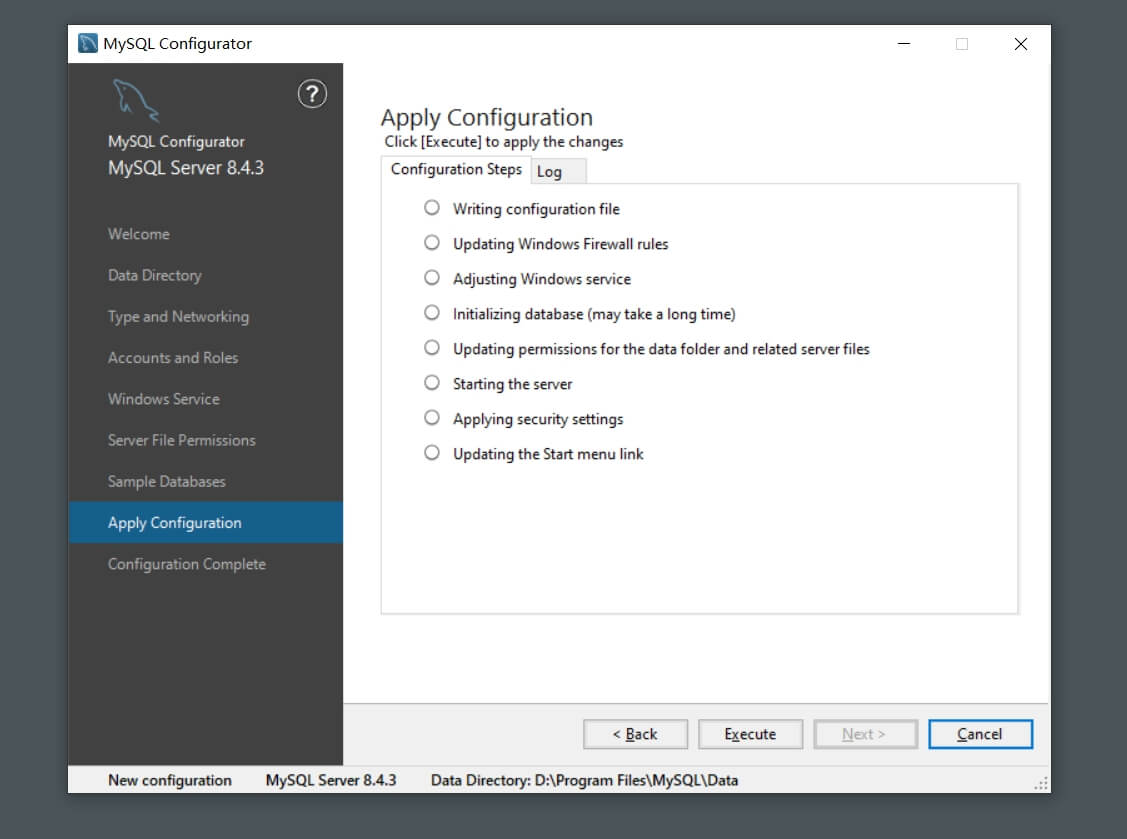The height and width of the screenshot is (839, 1127).
Task: Select the Initializing database status circle
Action: (x=431, y=313)
